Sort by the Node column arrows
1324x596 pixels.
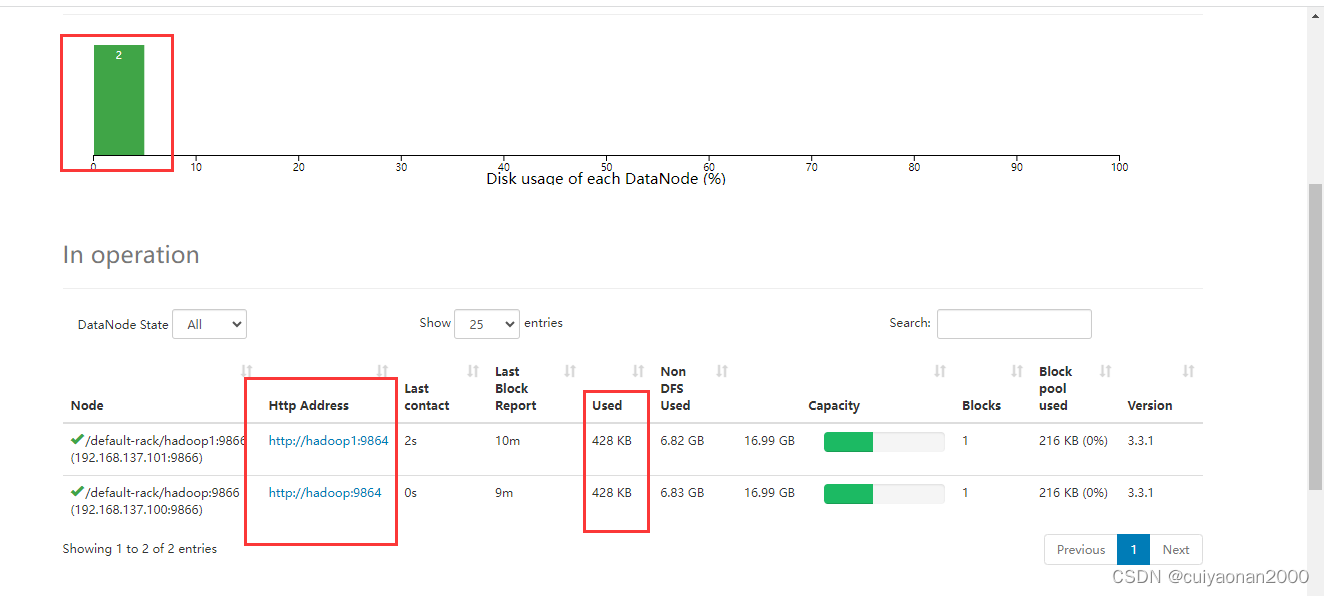pos(247,371)
